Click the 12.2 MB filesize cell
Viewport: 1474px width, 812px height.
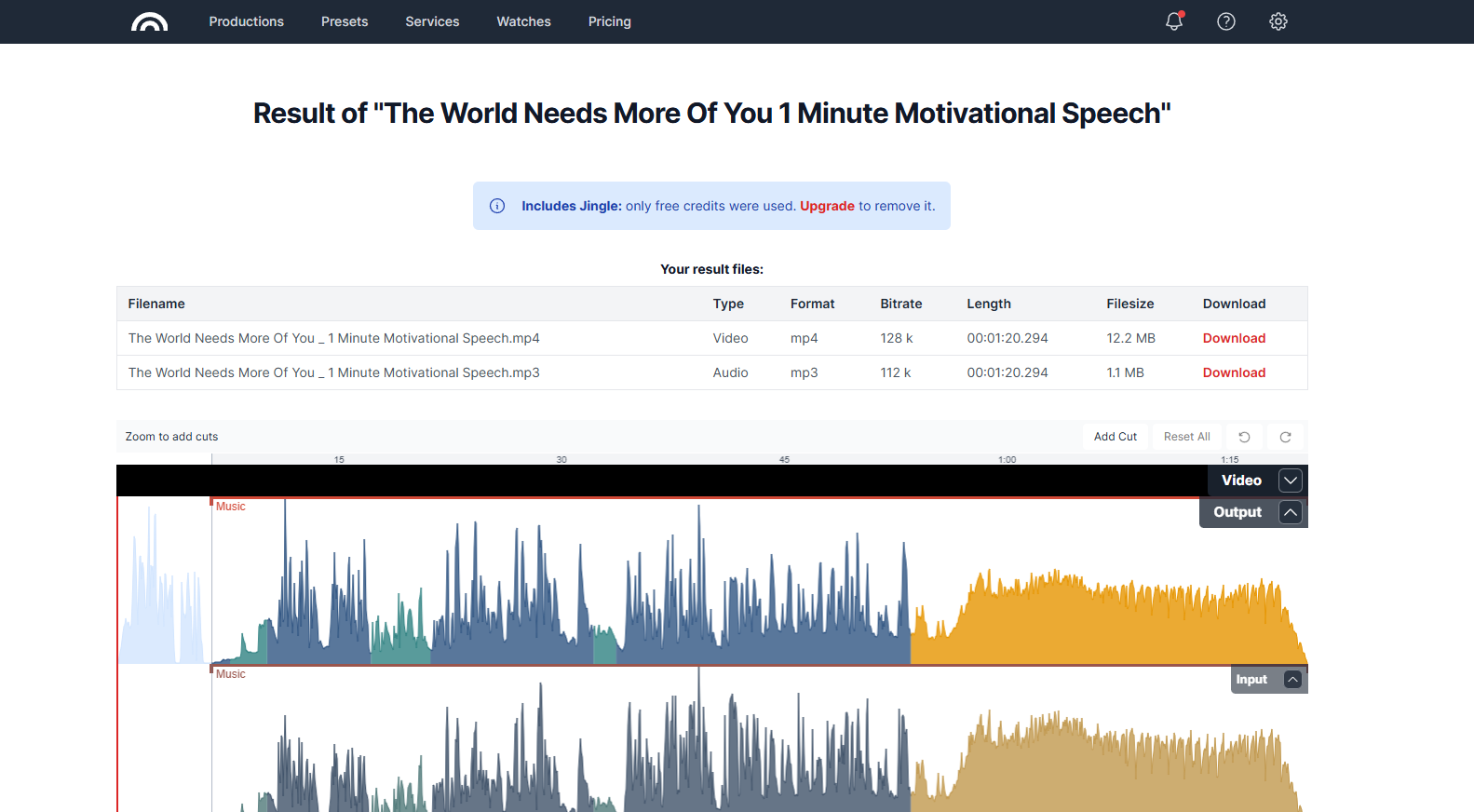(1130, 338)
